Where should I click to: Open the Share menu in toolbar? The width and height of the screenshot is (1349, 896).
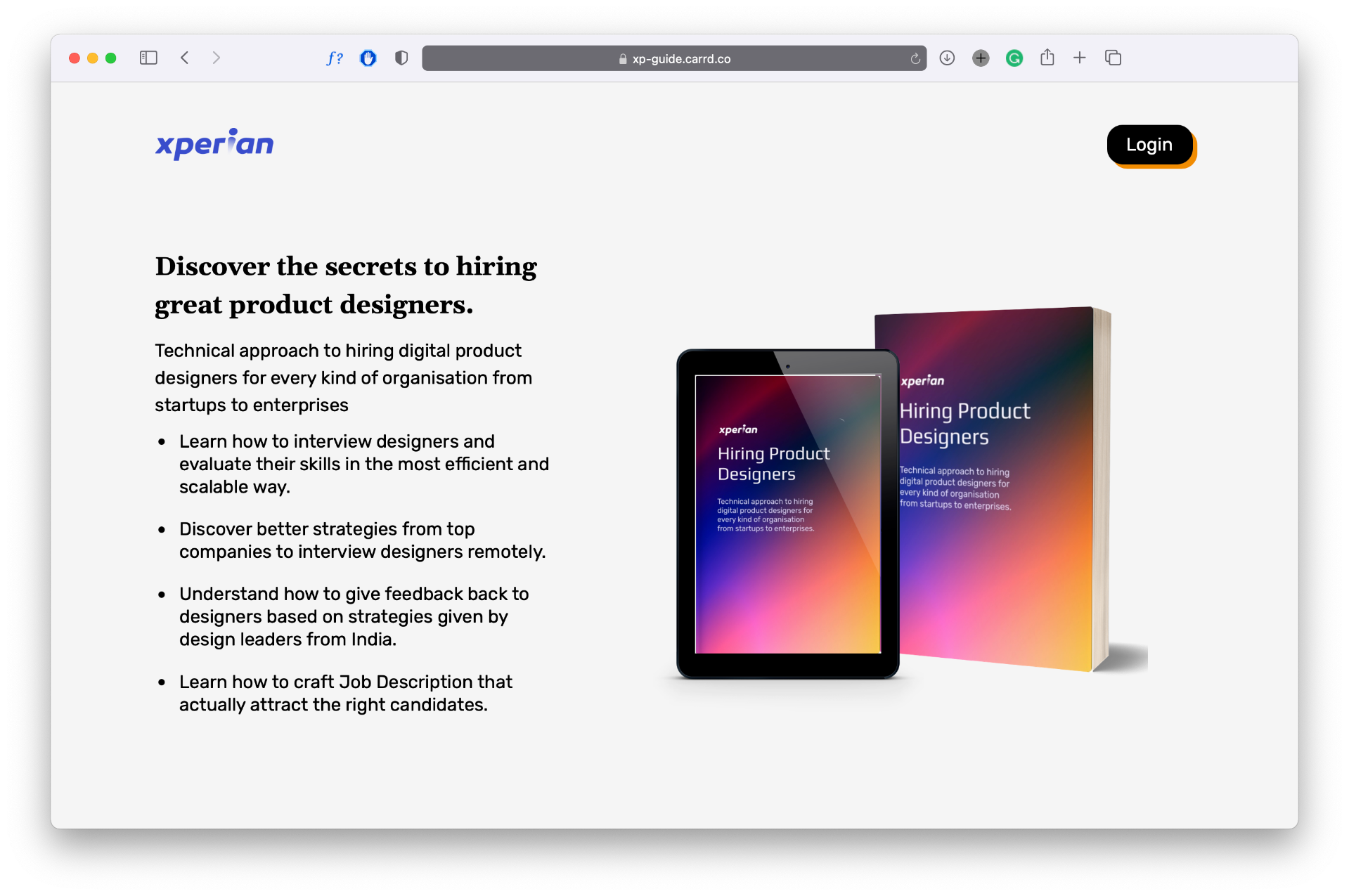click(1047, 58)
